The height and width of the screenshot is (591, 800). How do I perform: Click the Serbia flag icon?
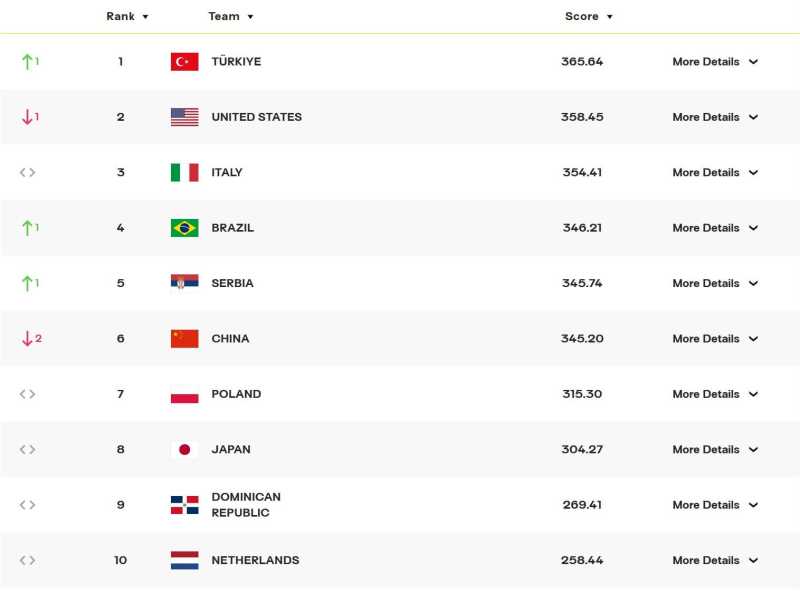click(184, 283)
